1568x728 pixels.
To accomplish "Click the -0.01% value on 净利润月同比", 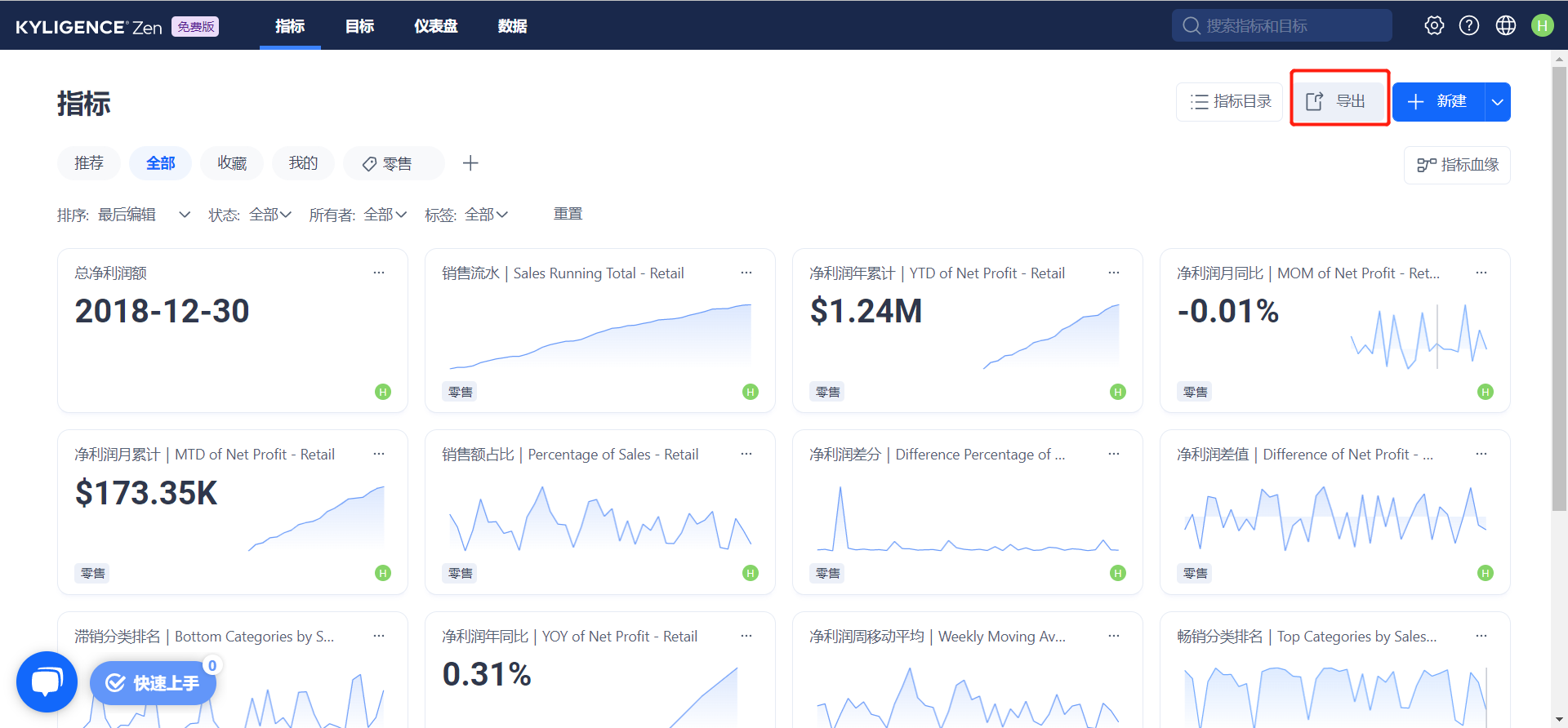I will pyautogui.click(x=1227, y=311).
